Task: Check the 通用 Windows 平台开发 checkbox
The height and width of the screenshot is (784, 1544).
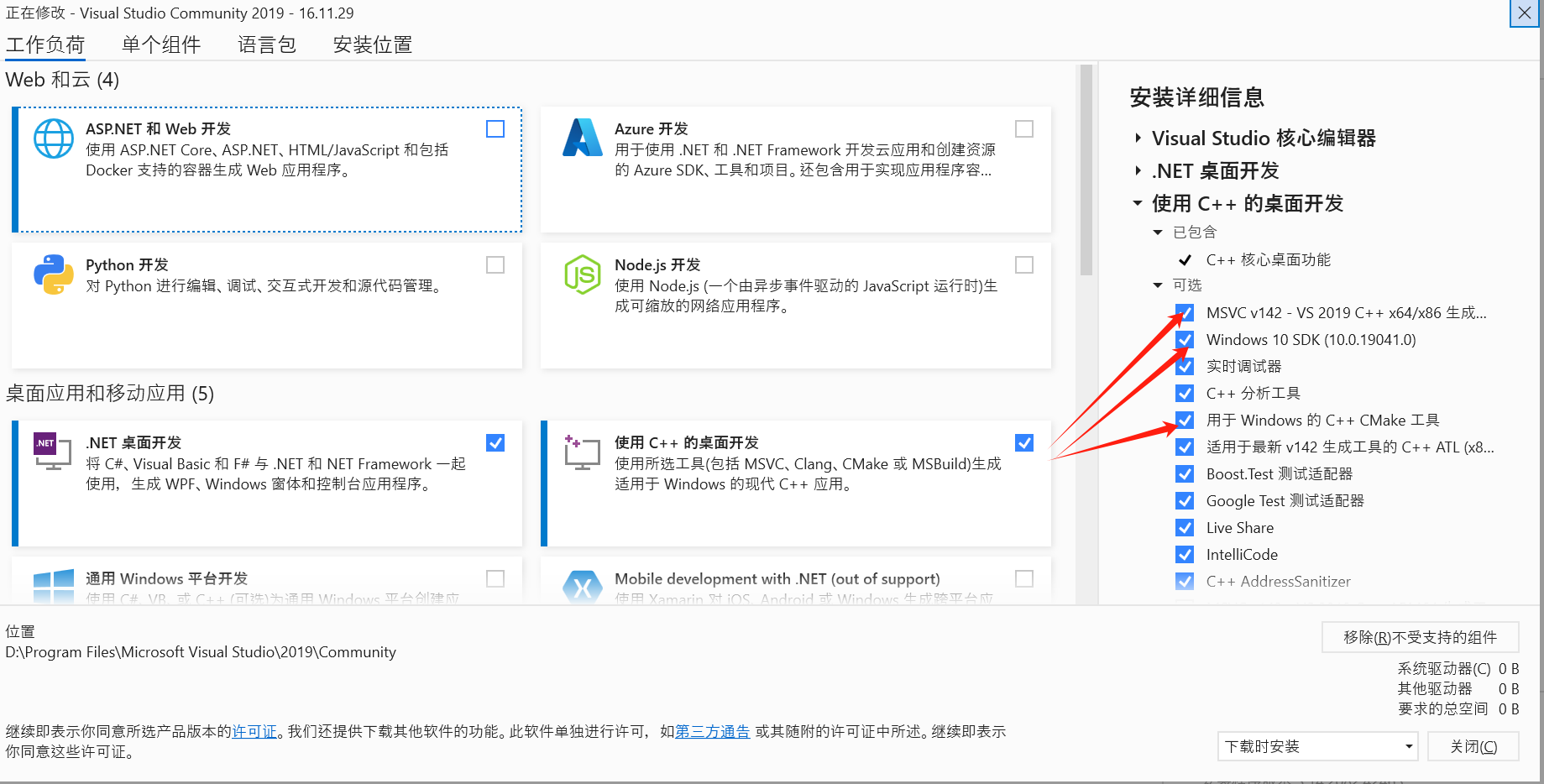Action: click(x=495, y=578)
